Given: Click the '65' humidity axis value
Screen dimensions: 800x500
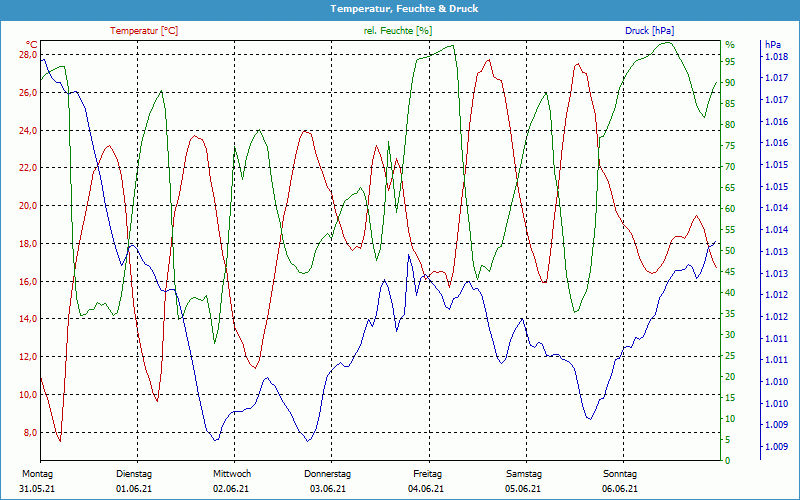Looking at the screenshot, I should [730, 187].
